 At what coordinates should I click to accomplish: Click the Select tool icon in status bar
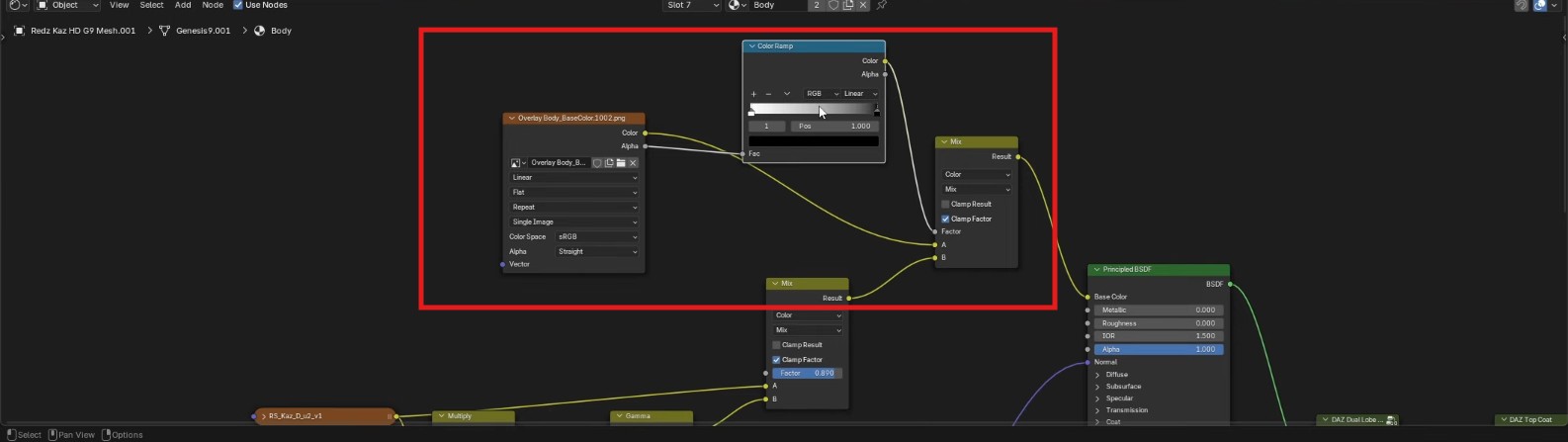(x=11, y=434)
